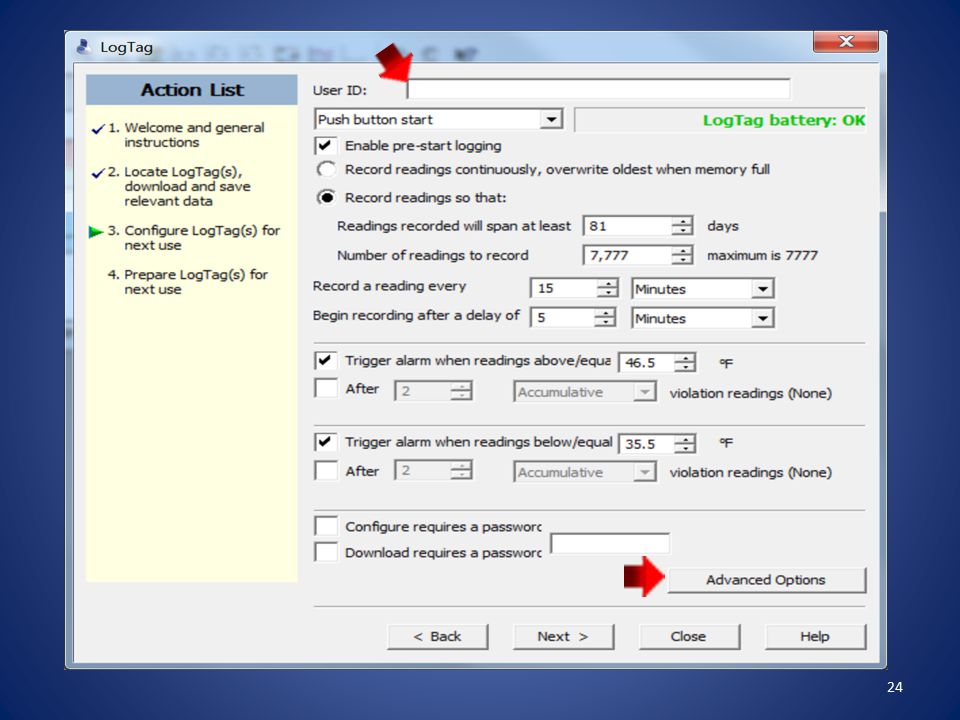The height and width of the screenshot is (720, 960).
Task: Adjust the 46.5 threshold spinner arrows
Action: [x=685, y=362]
